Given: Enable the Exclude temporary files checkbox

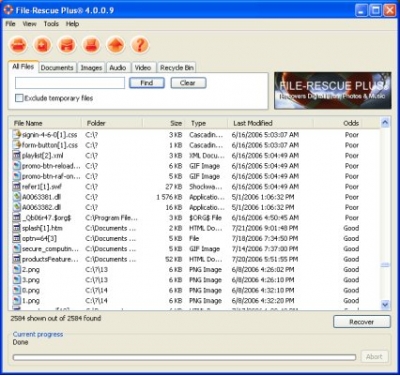Looking at the screenshot, I should tap(19, 98).
